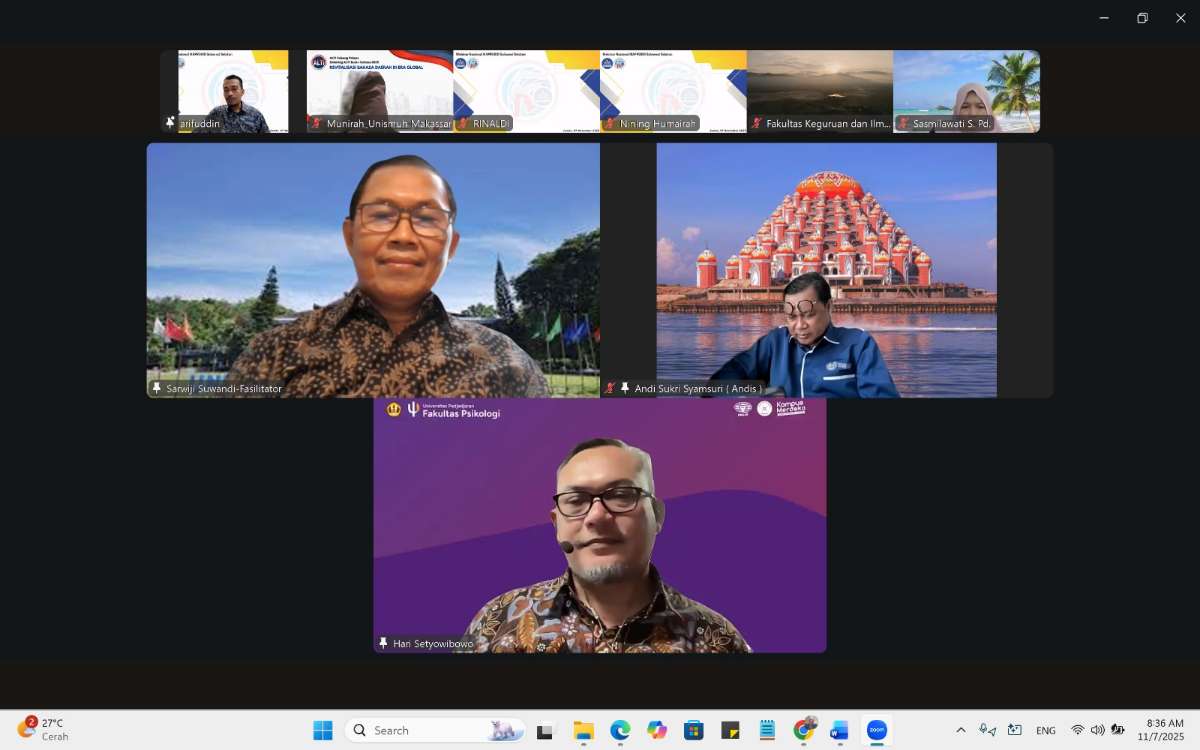Open the Windows Start menu
This screenshot has width=1200, height=750.
tap(323, 730)
